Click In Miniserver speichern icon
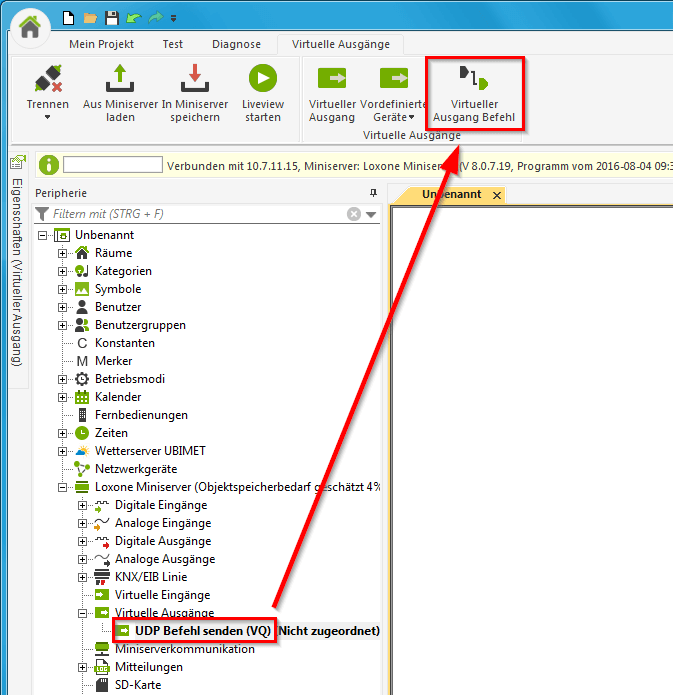This screenshot has width=673, height=695. (194, 79)
